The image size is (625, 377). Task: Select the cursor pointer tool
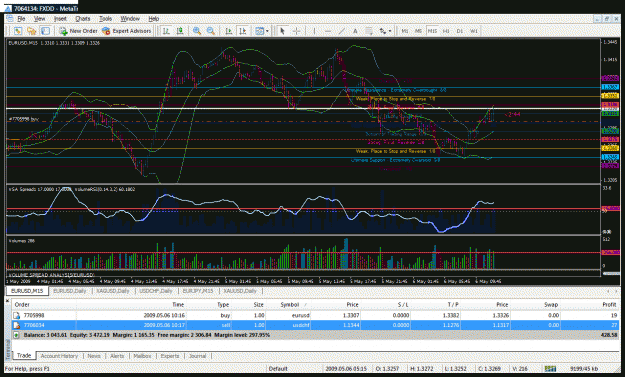coord(283,31)
